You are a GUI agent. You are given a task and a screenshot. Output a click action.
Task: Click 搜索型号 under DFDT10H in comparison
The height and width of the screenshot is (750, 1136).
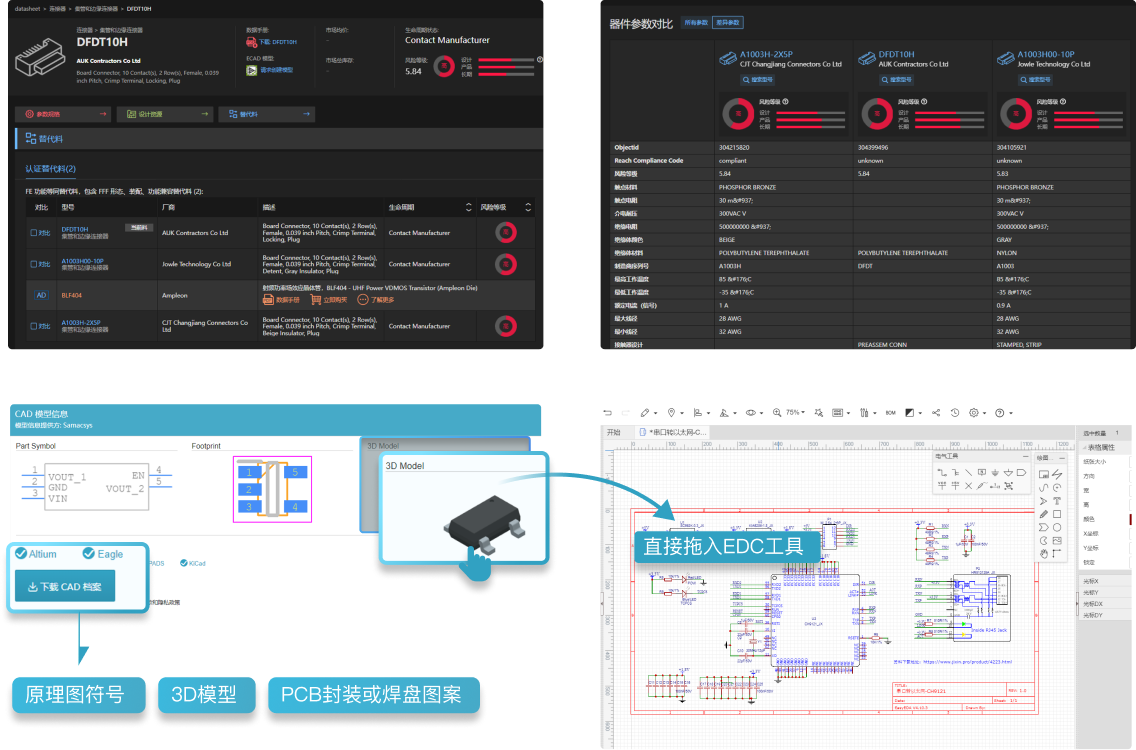pyautogui.click(x=896, y=80)
